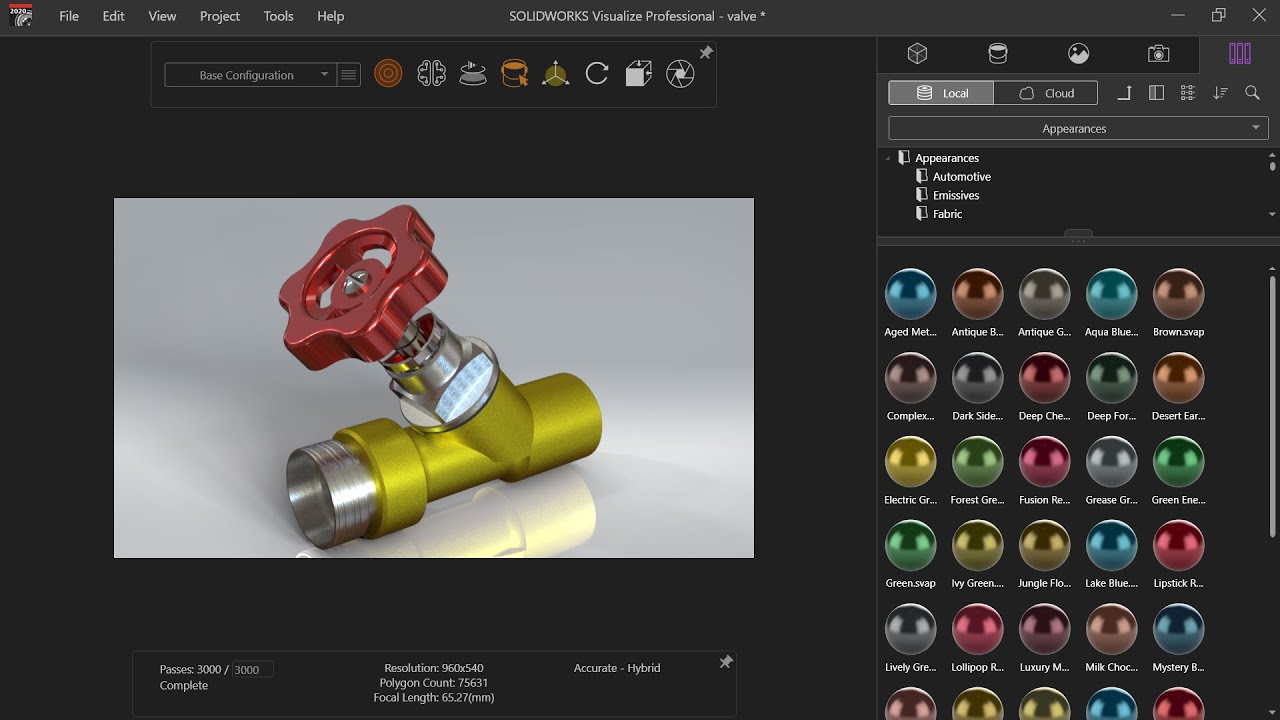
Task: Click the turntable toolbar icon
Action: [x=473, y=73]
